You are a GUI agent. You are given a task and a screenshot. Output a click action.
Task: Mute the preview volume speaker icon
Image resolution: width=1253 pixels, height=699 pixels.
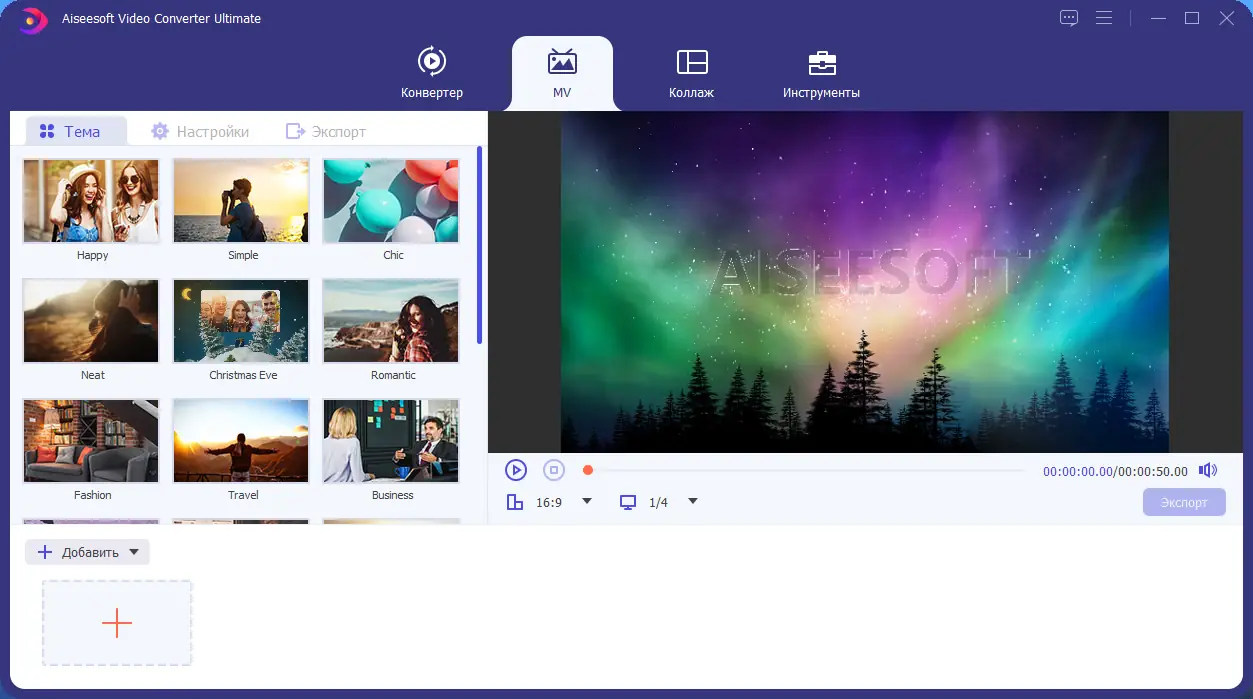tap(1209, 470)
